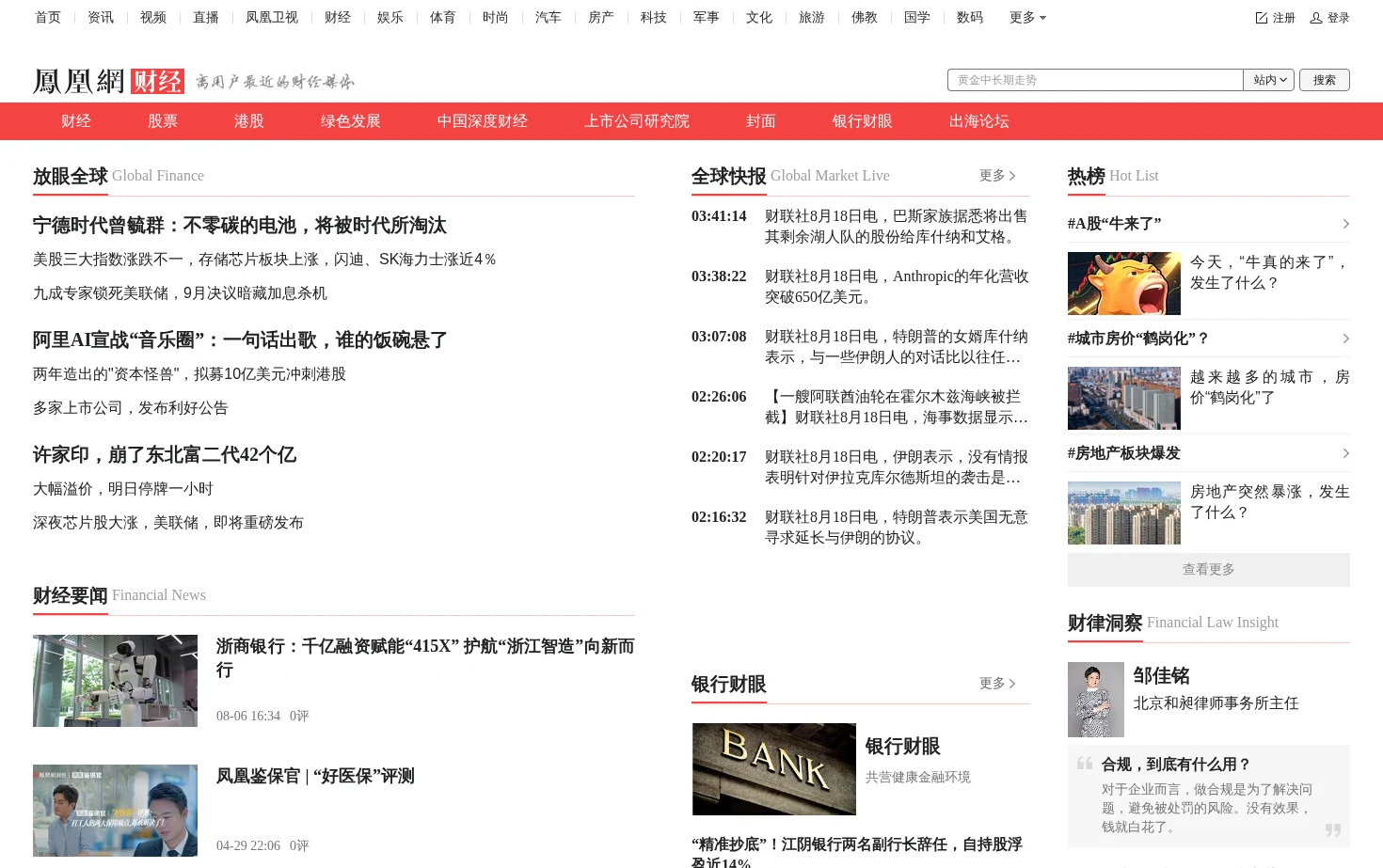Click the 首页 home link
Screen dimensions: 1383x868
coord(48,18)
